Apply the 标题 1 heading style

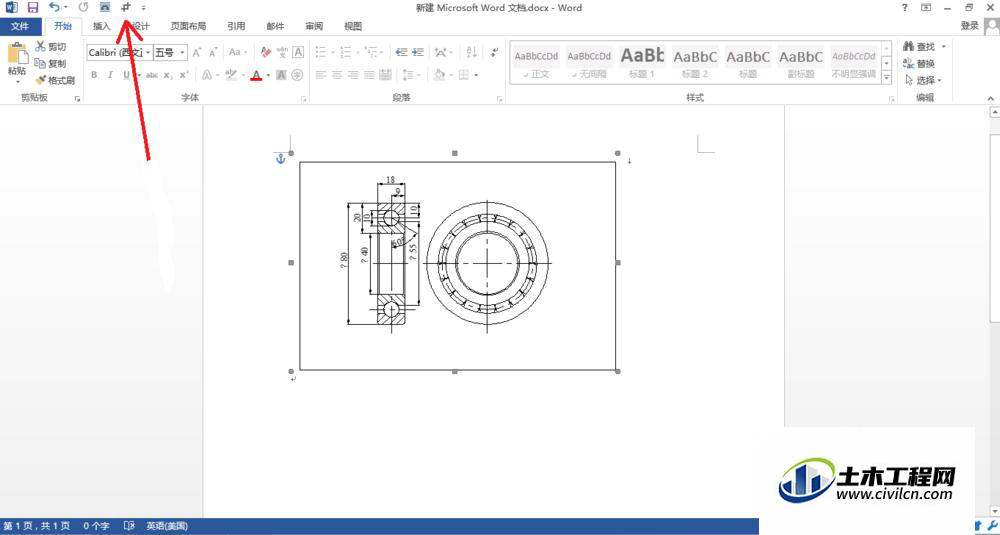point(642,62)
